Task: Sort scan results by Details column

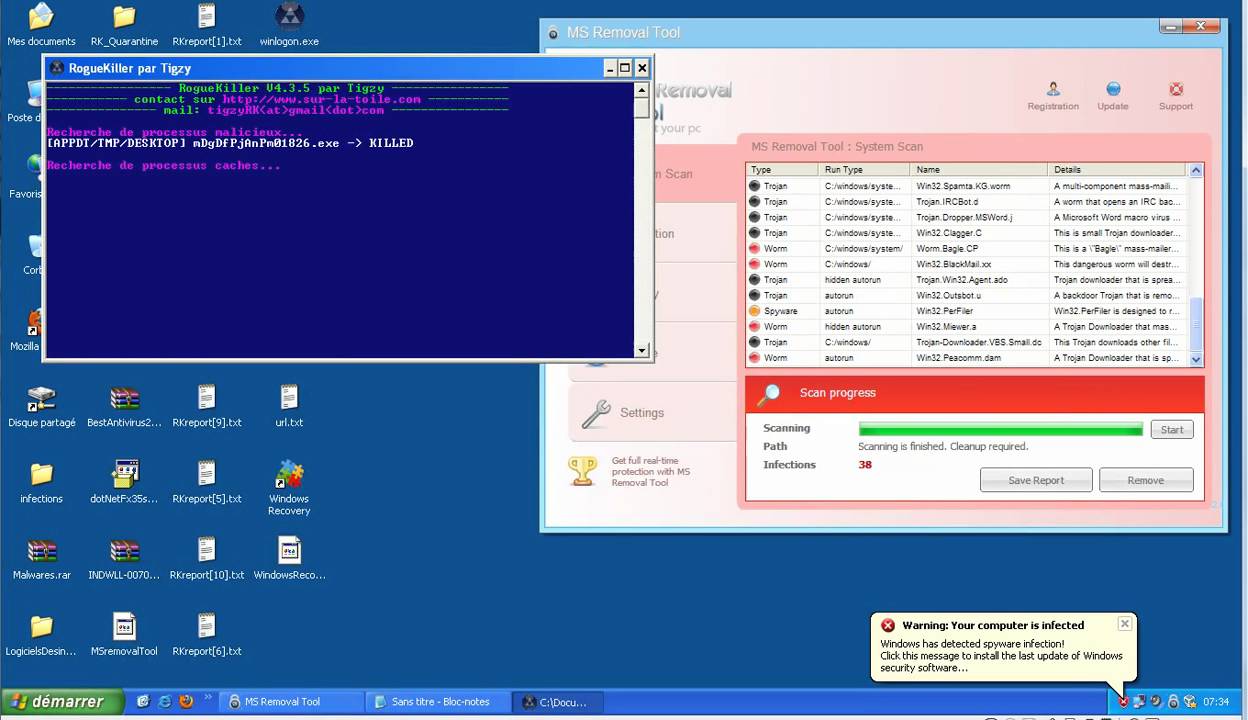Action: [x=1116, y=170]
